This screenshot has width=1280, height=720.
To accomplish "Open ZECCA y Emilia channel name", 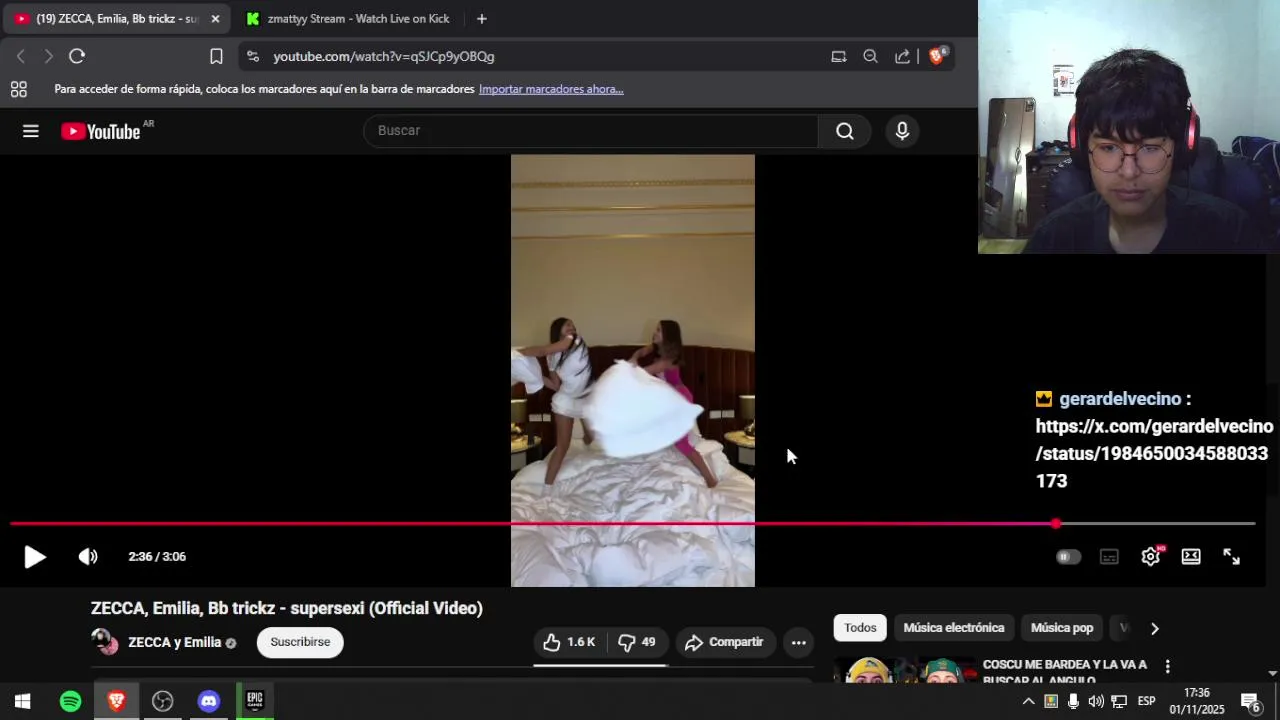I will point(174,642).
